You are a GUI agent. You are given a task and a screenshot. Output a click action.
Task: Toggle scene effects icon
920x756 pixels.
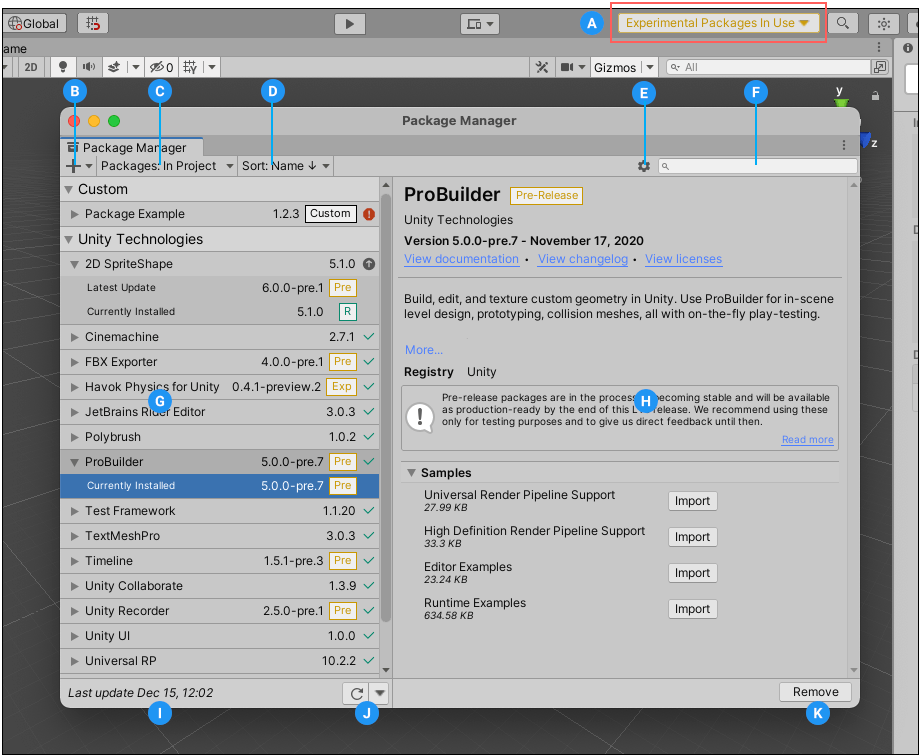[114, 68]
